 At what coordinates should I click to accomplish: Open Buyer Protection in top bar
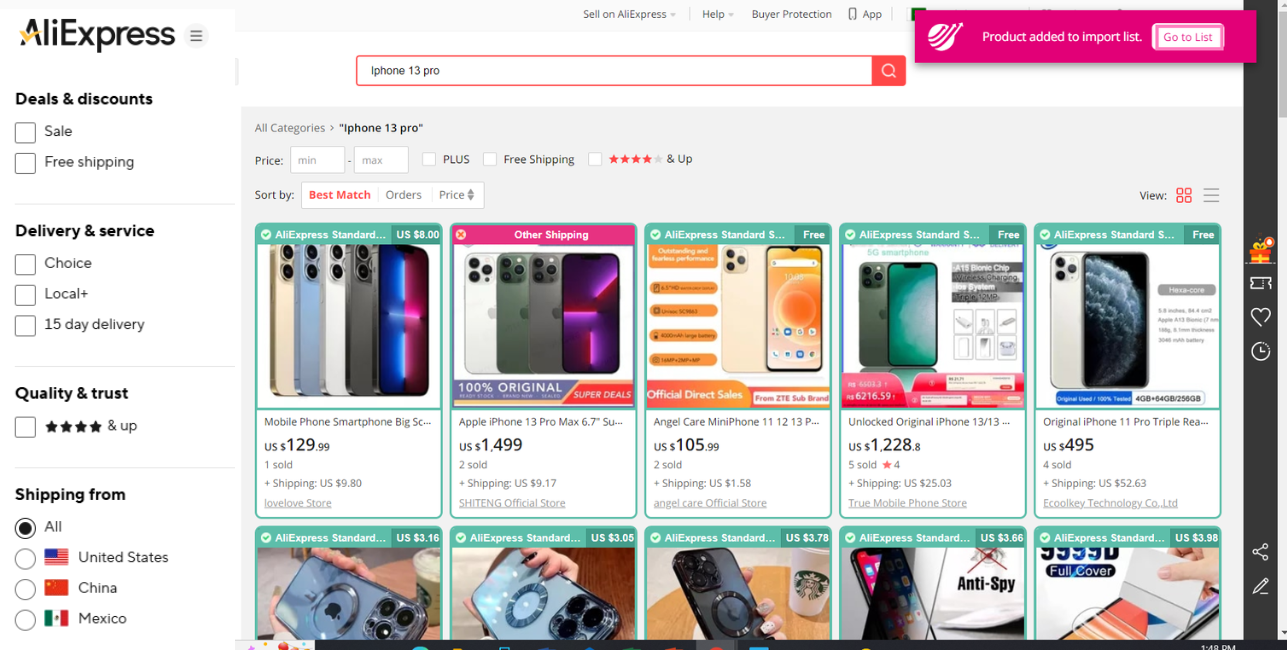pos(791,14)
